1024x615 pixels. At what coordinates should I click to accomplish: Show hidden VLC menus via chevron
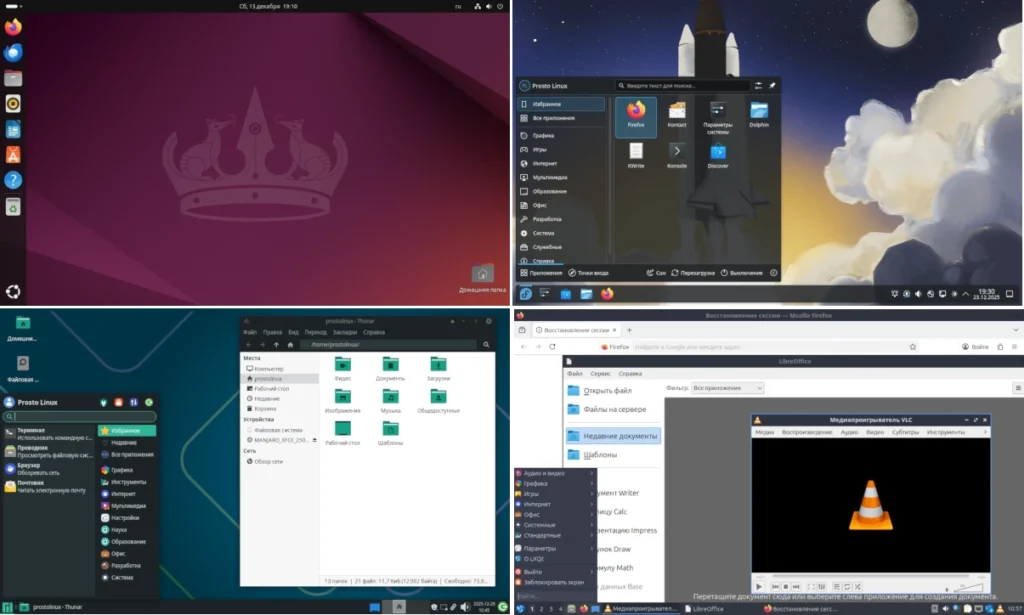pos(985,432)
